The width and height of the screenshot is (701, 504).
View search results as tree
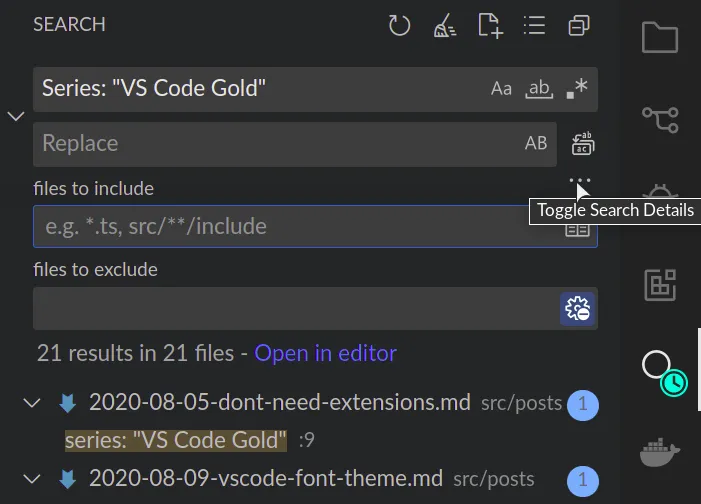(534, 25)
